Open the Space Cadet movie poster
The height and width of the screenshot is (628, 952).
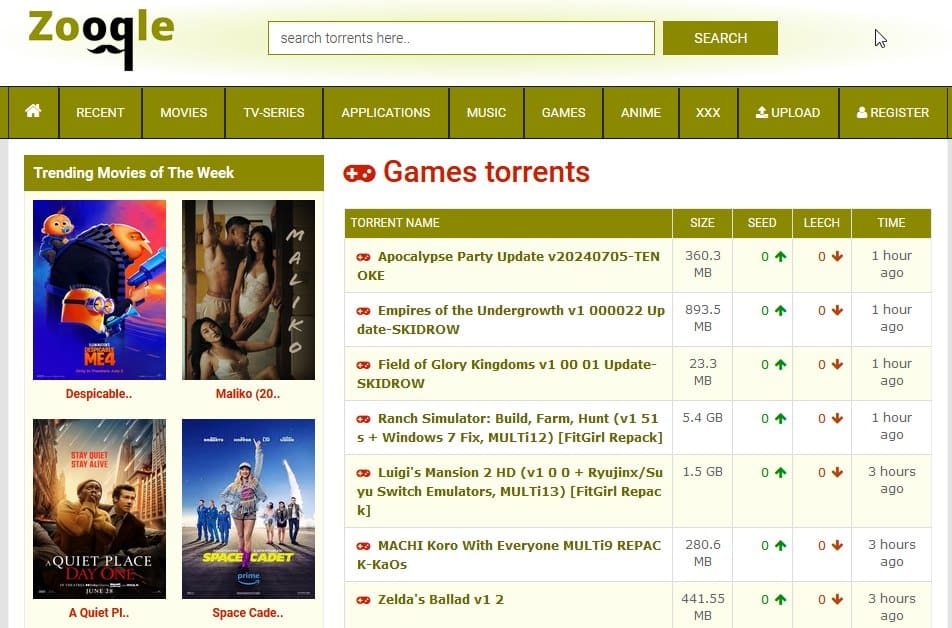coord(248,509)
